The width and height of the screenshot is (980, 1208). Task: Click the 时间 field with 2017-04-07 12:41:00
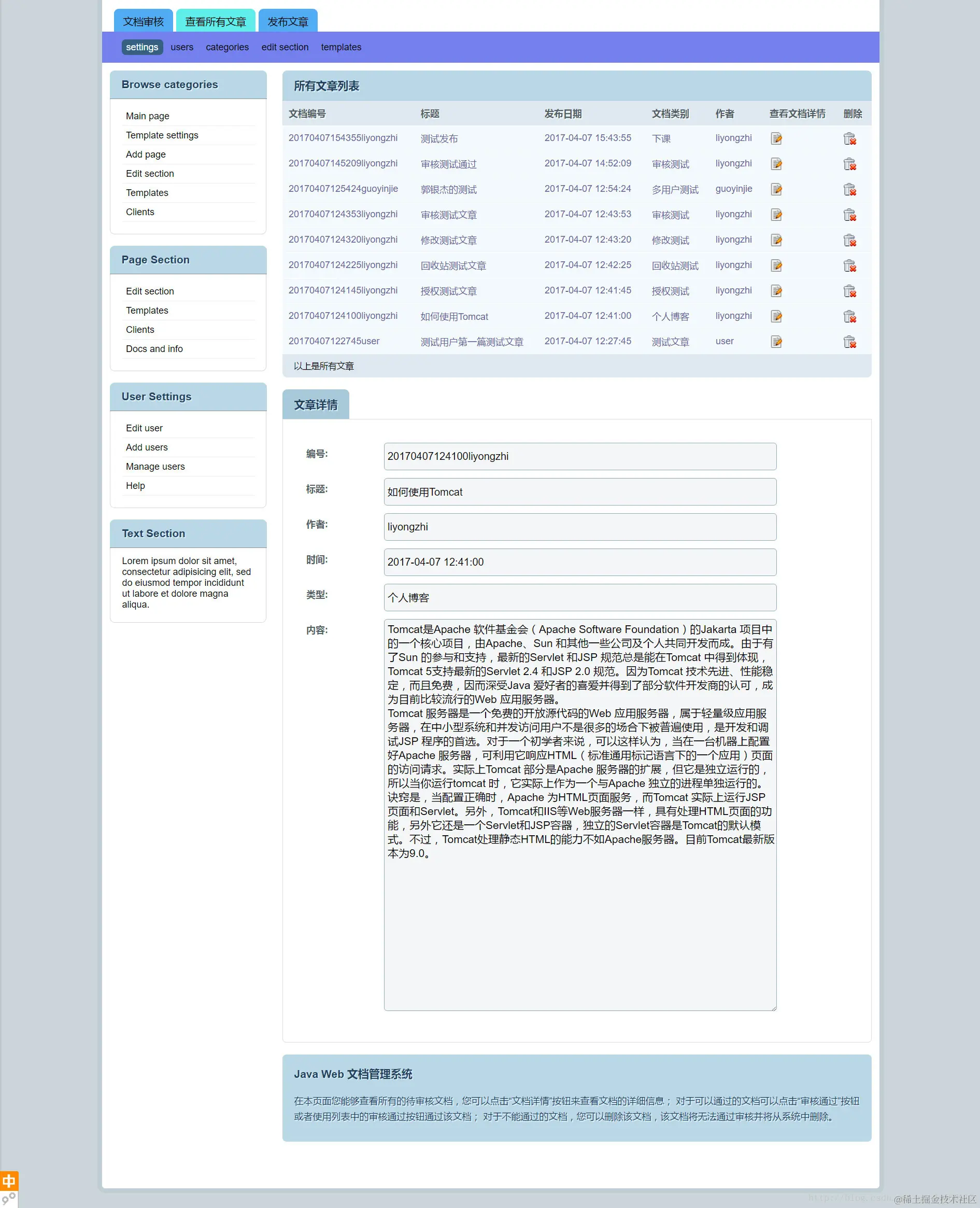point(580,563)
